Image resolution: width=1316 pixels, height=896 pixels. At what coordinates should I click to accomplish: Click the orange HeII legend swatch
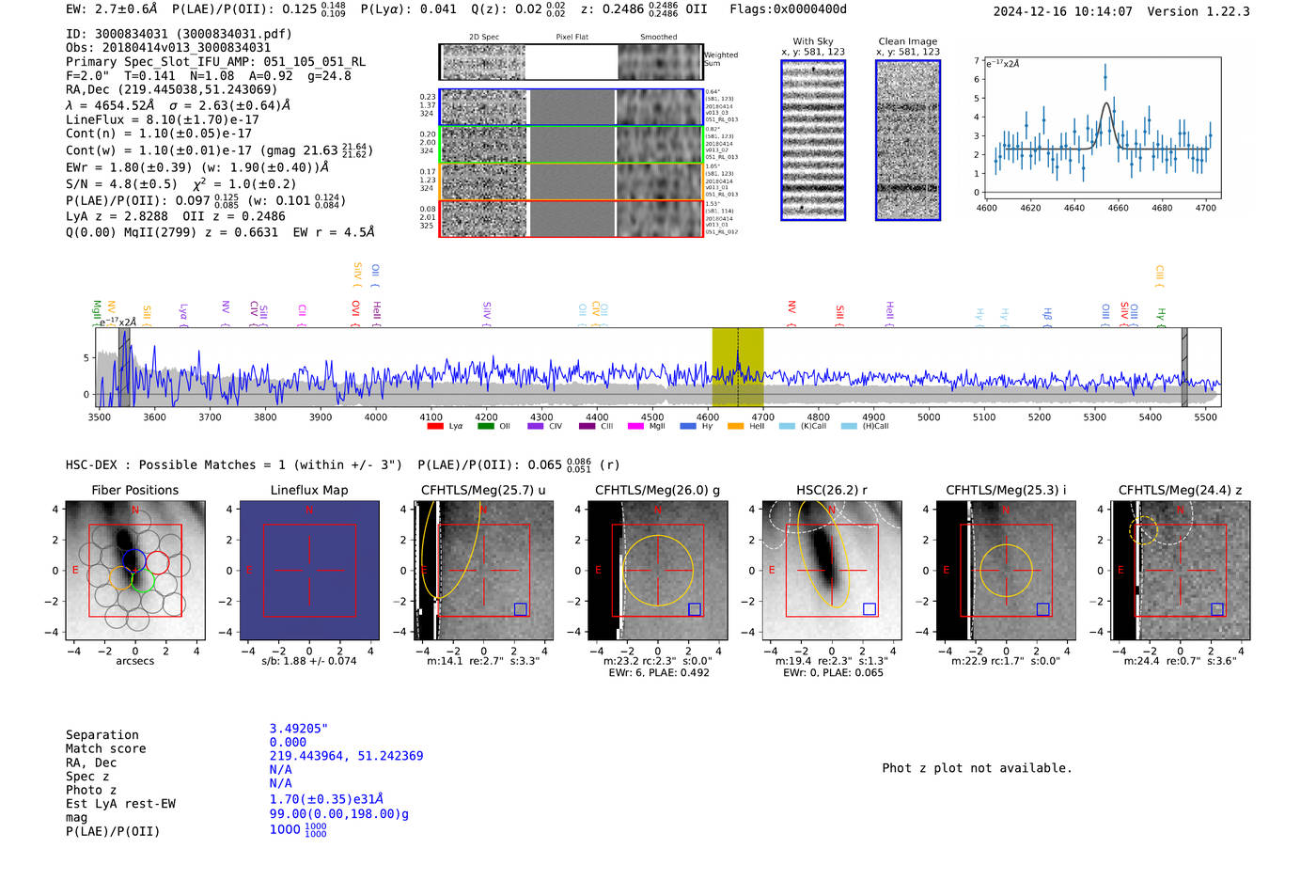pos(735,426)
